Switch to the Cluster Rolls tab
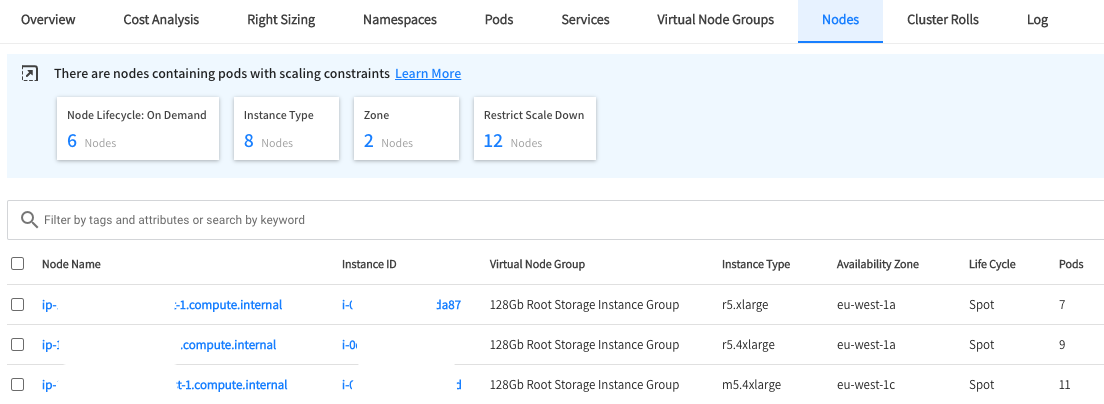This screenshot has width=1104, height=404. (x=942, y=20)
